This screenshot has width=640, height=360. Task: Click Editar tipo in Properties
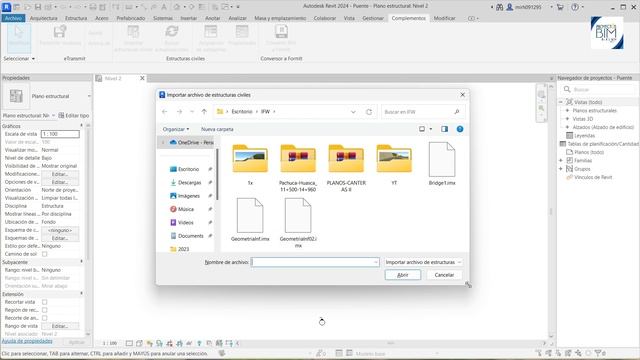73,116
